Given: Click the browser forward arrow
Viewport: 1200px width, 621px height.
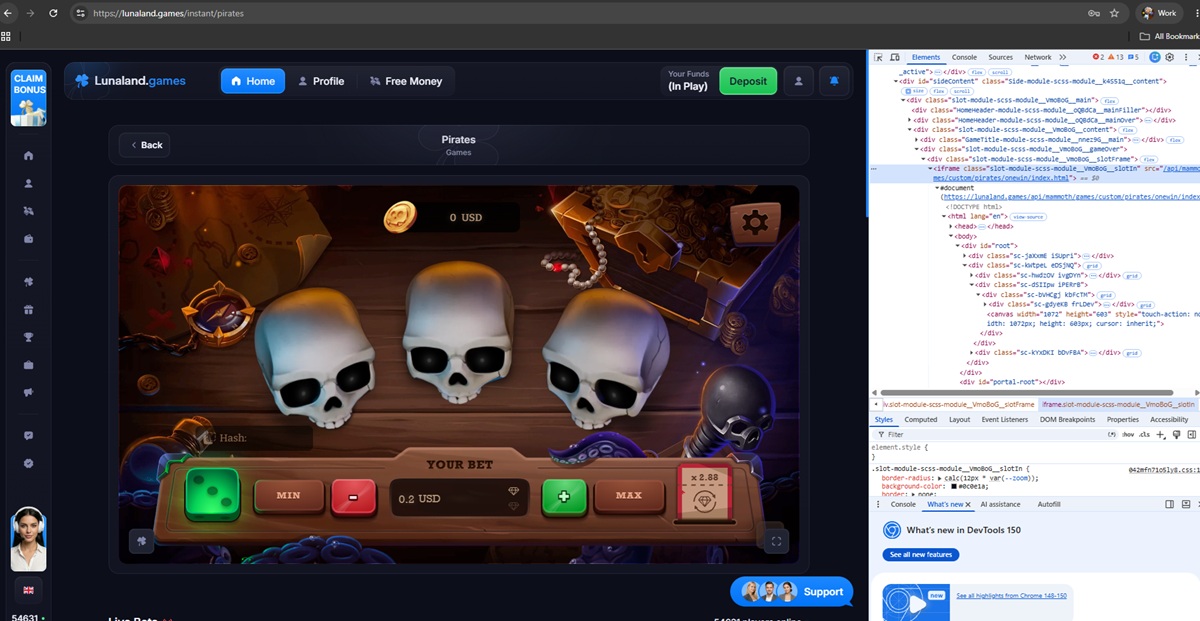Looking at the screenshot, I should [30, 13].
